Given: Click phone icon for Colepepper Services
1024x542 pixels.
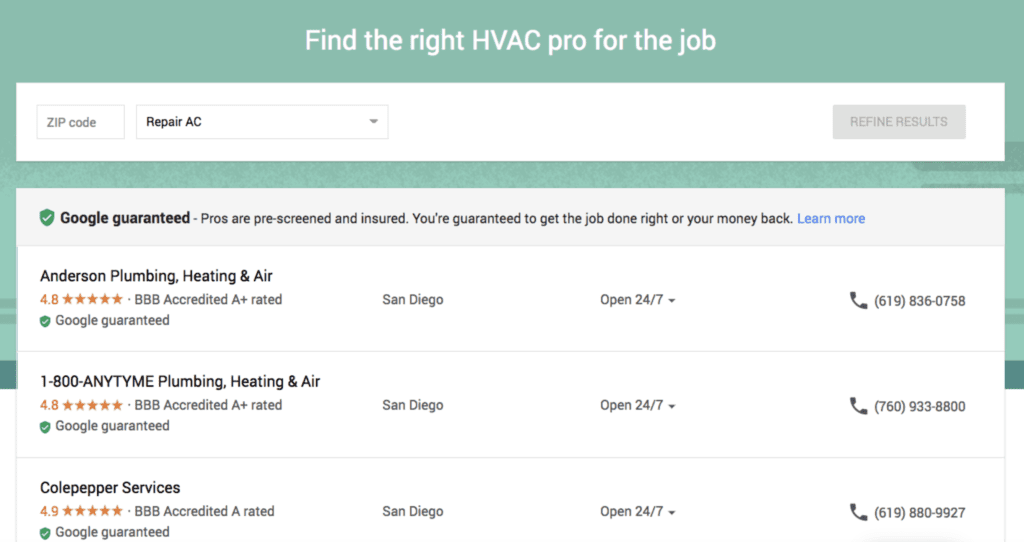Looking at the screenshot, I should [x=858, y=512].
